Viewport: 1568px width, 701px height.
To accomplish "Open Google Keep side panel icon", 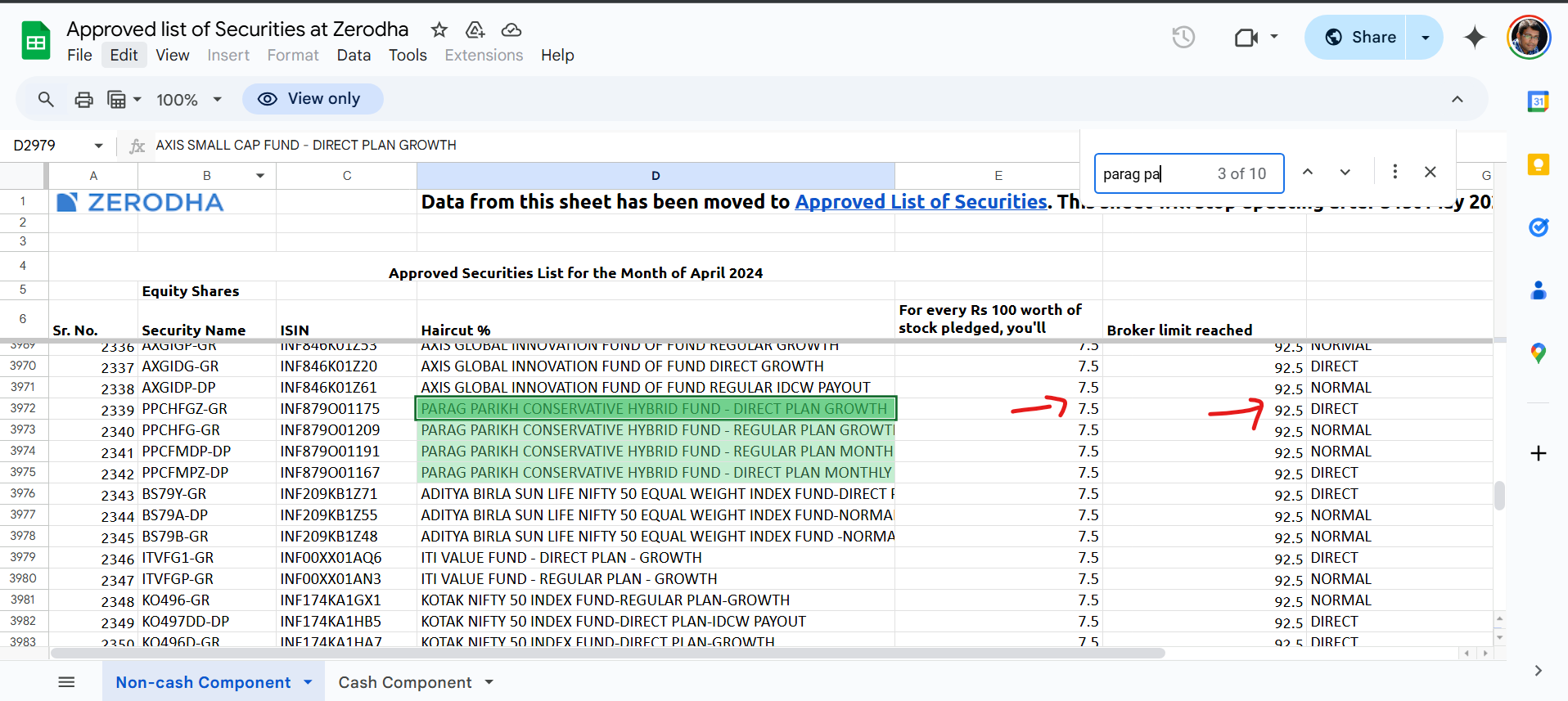I will [1538, 164].
